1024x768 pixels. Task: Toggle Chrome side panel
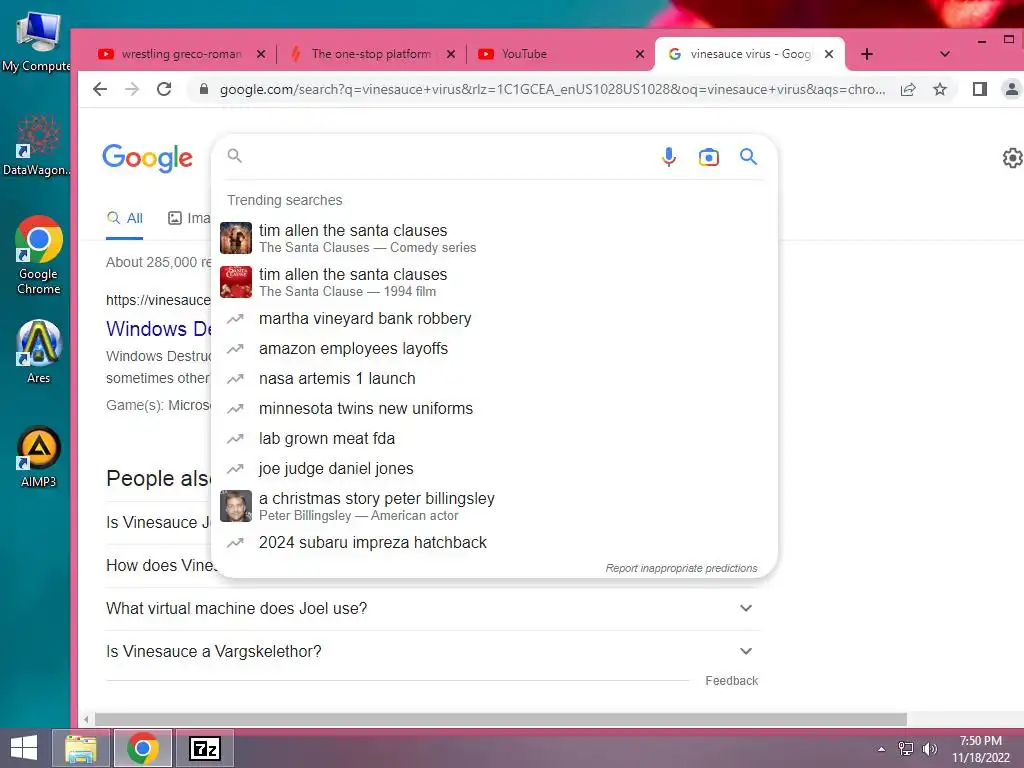pos(980,89)
